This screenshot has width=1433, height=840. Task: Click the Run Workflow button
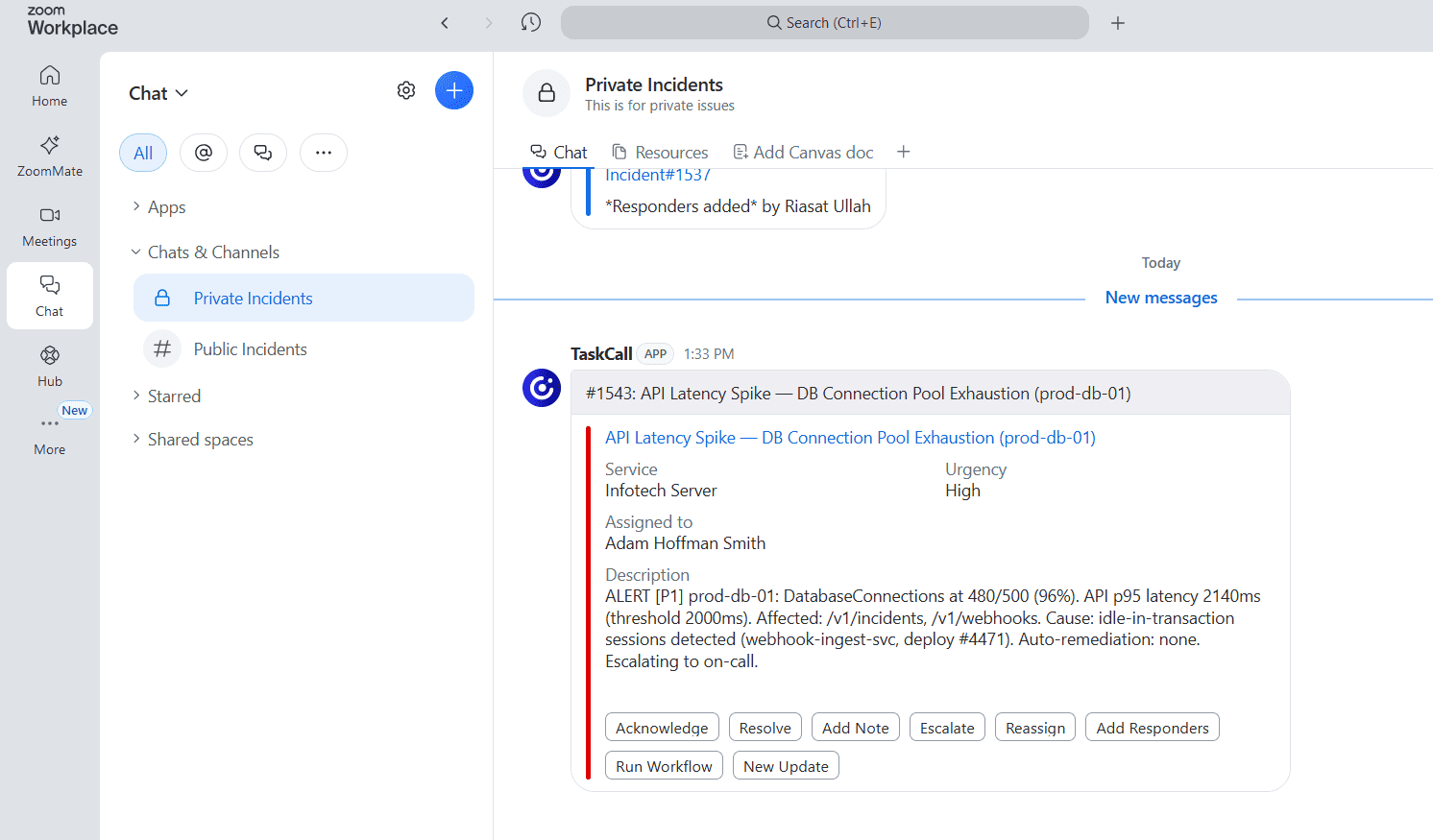click(x=664, y=766)
